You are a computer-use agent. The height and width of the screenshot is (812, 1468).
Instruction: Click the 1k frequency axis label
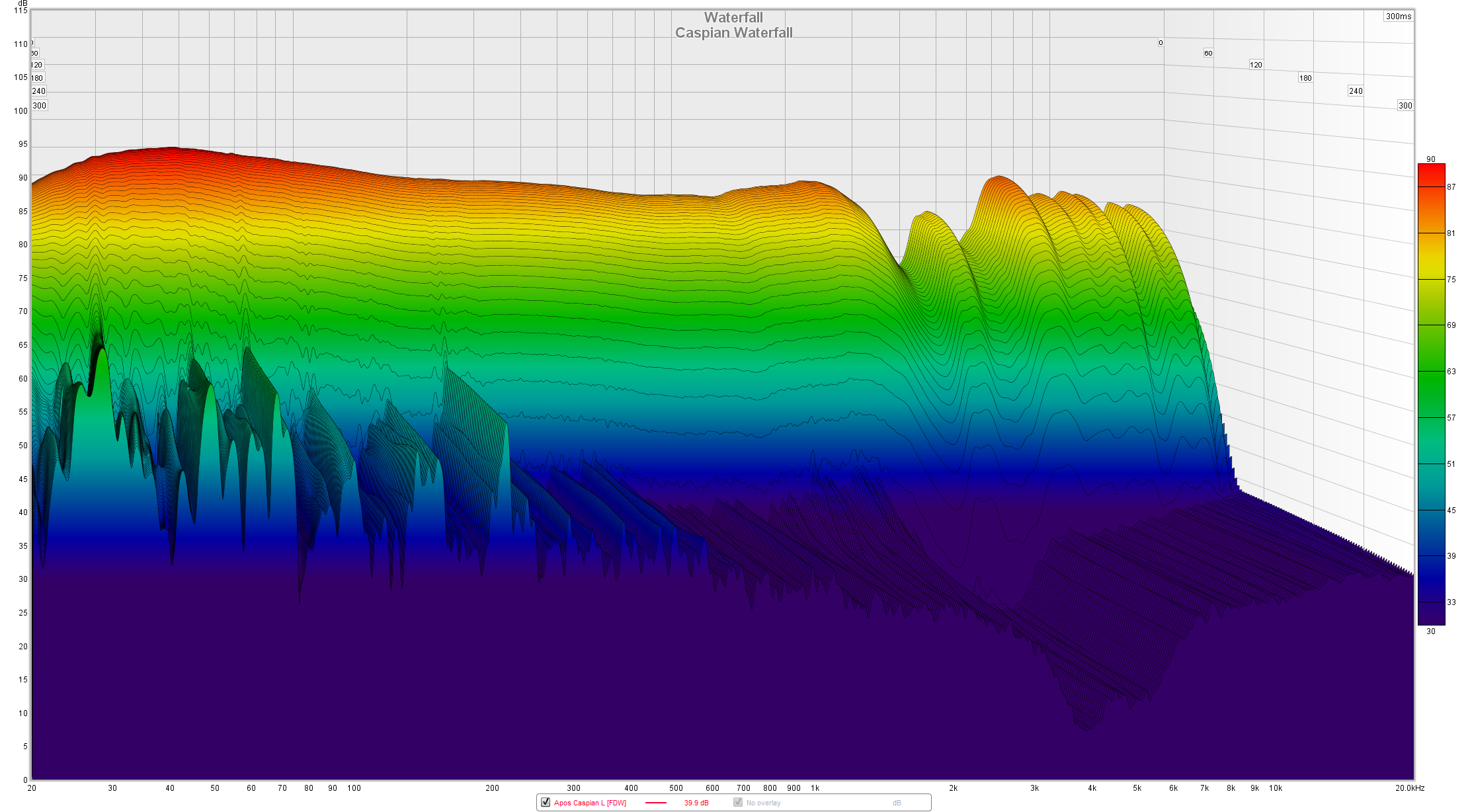point(815,788)
